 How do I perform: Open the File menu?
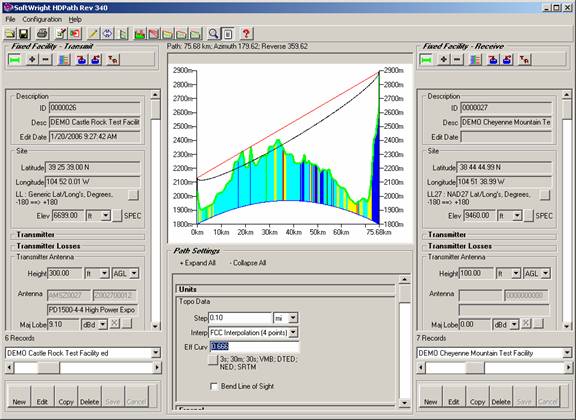(10, 19)
